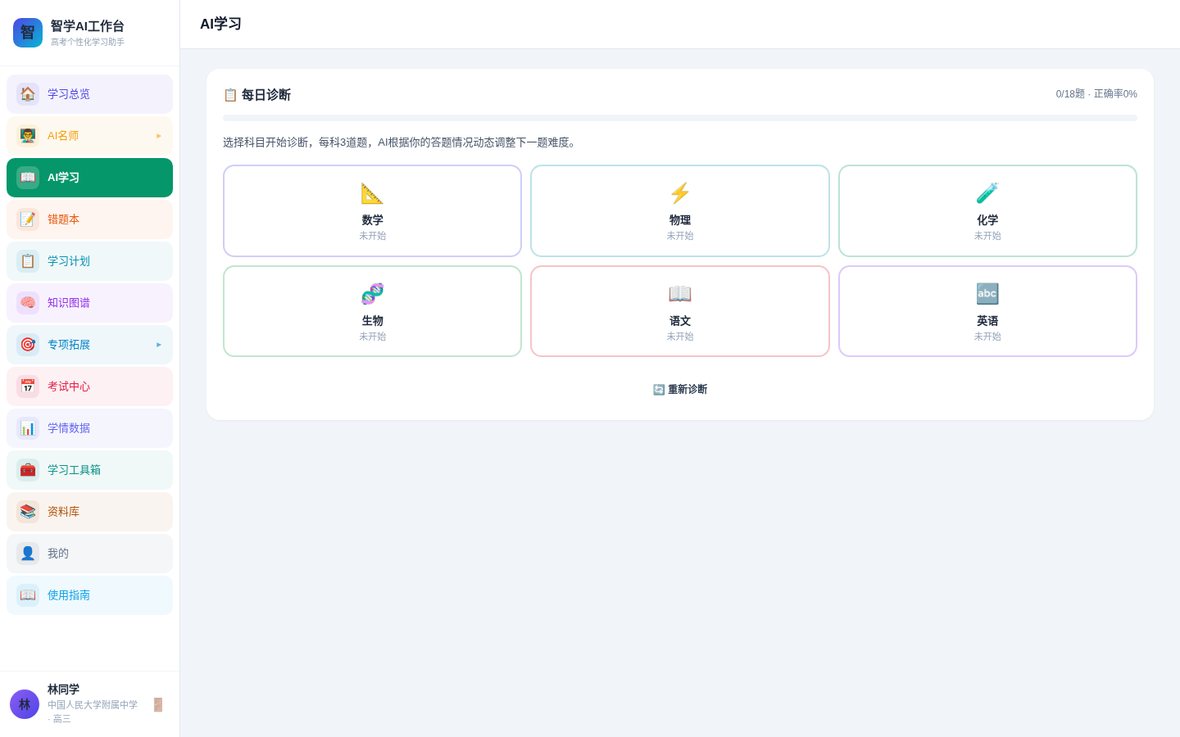
Task: Click the AI学习 page title in header
Action: pos(220,24)
